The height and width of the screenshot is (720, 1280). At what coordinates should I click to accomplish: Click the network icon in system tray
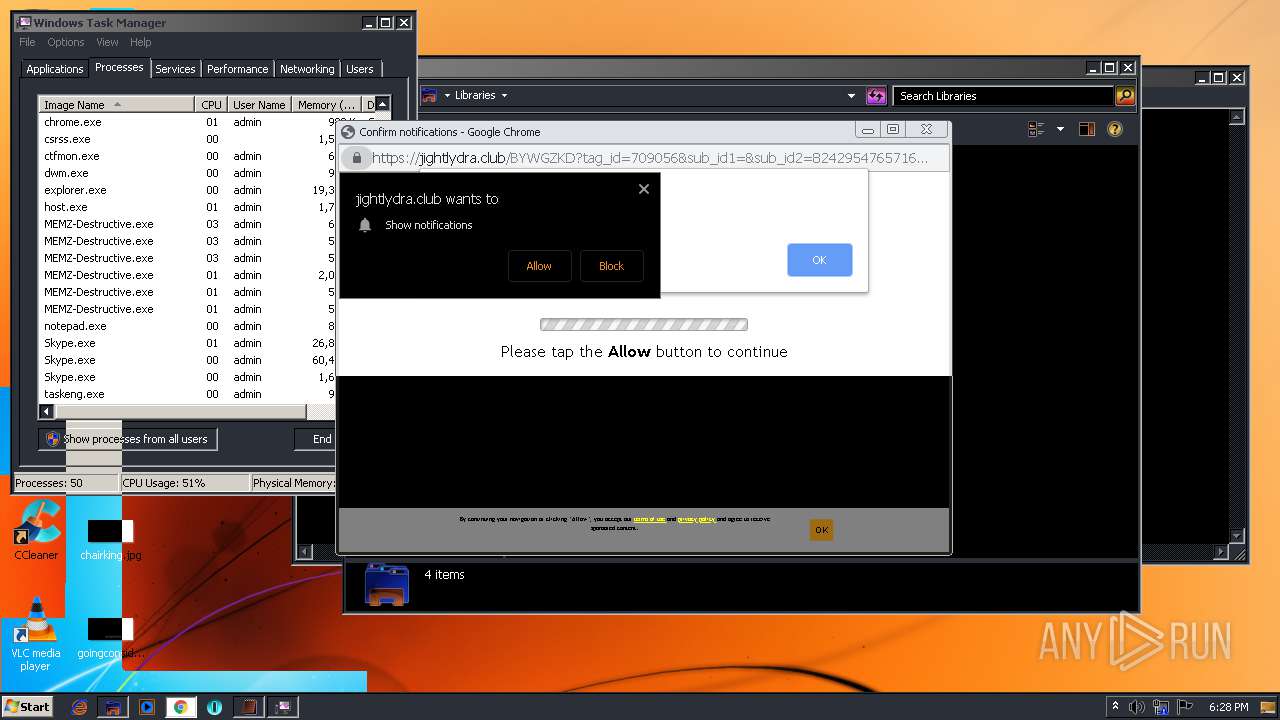click(1161, 707)
